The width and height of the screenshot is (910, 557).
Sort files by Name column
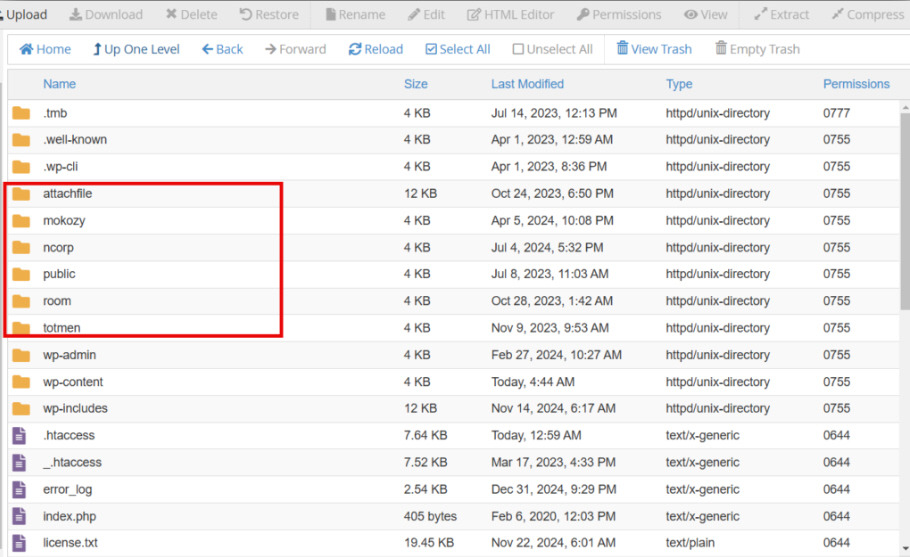59,84
